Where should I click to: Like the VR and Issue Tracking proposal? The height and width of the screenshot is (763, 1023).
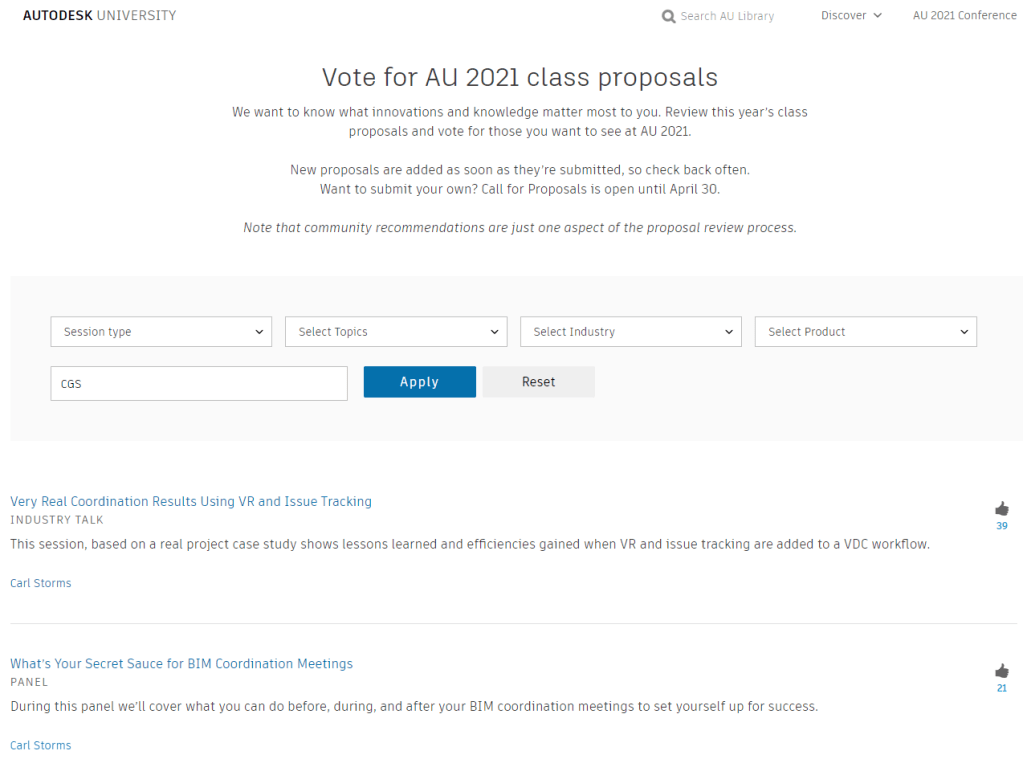pos(1002,508)
